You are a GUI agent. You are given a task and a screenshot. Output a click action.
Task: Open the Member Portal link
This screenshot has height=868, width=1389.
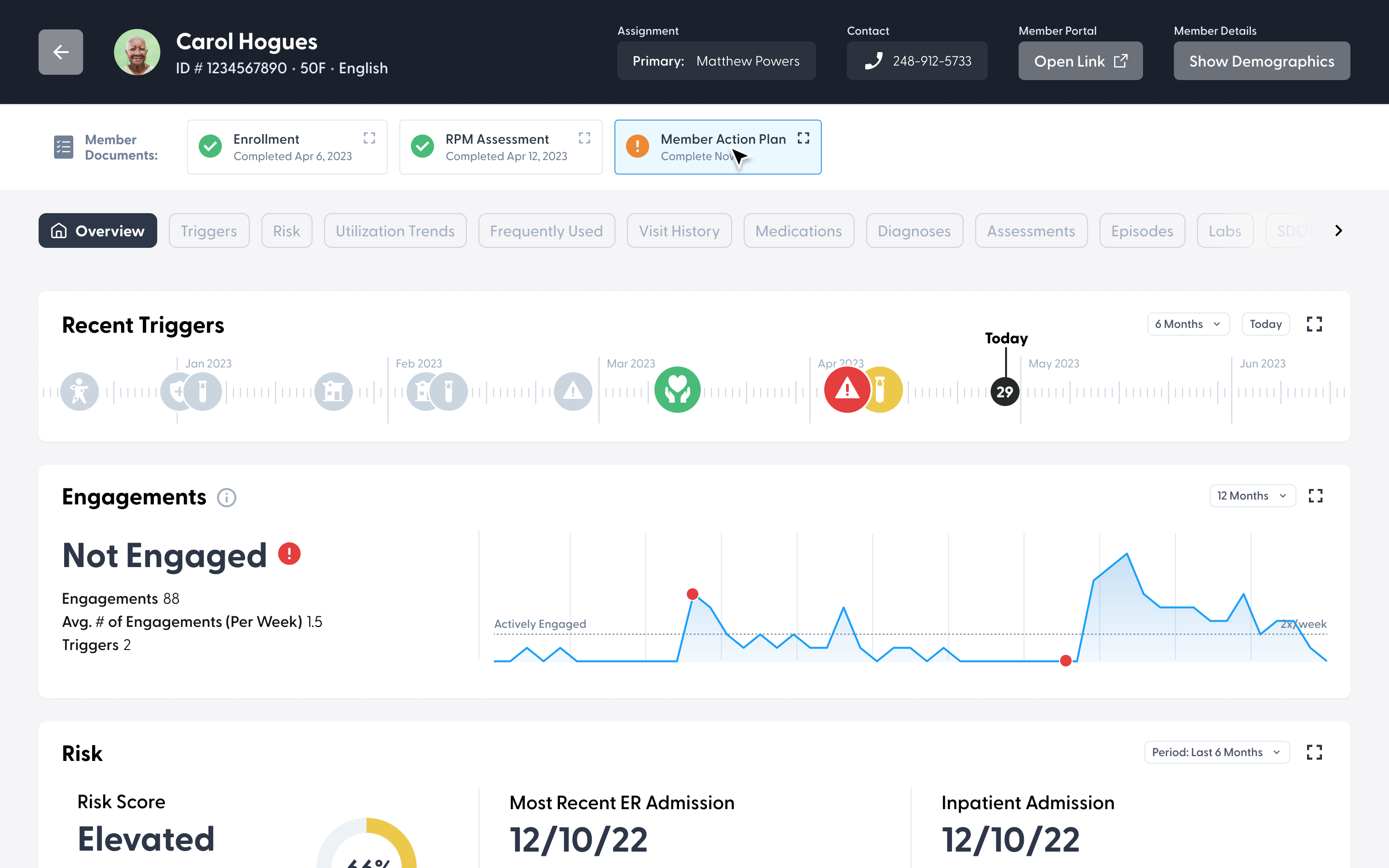tap(1080, 61)
